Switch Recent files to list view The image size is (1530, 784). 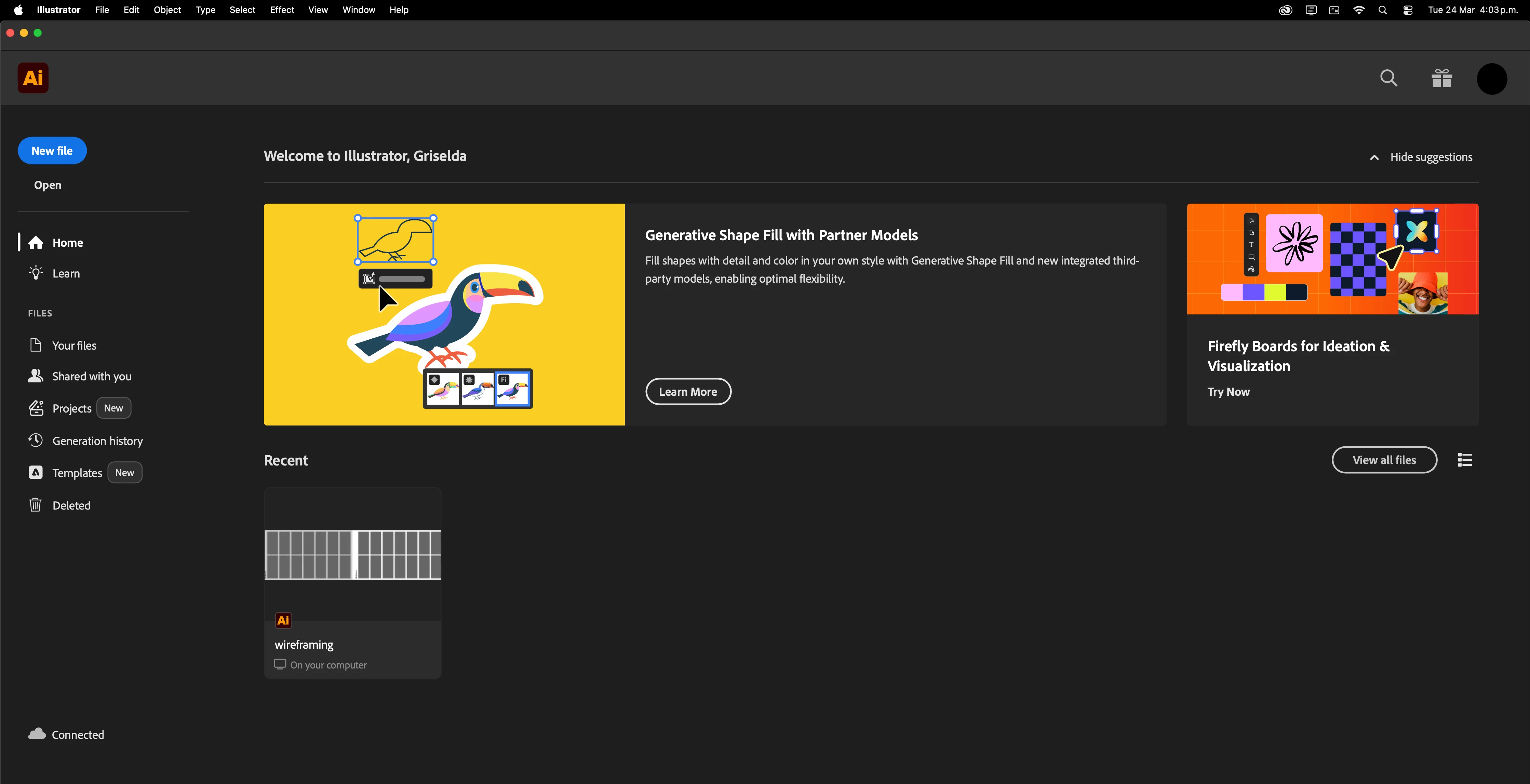pyautogui.click(x=1465, y=460)
